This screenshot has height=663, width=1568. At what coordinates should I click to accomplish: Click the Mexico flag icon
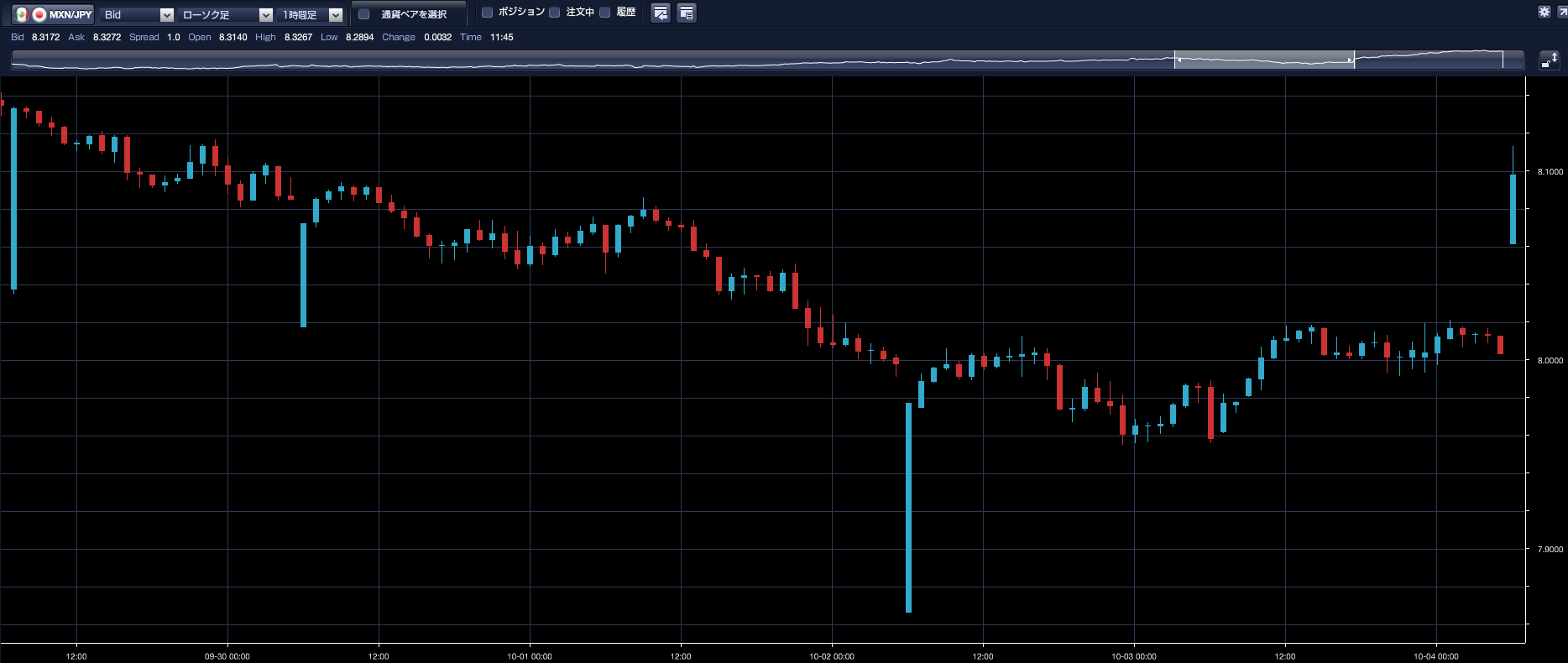(22, 14)
